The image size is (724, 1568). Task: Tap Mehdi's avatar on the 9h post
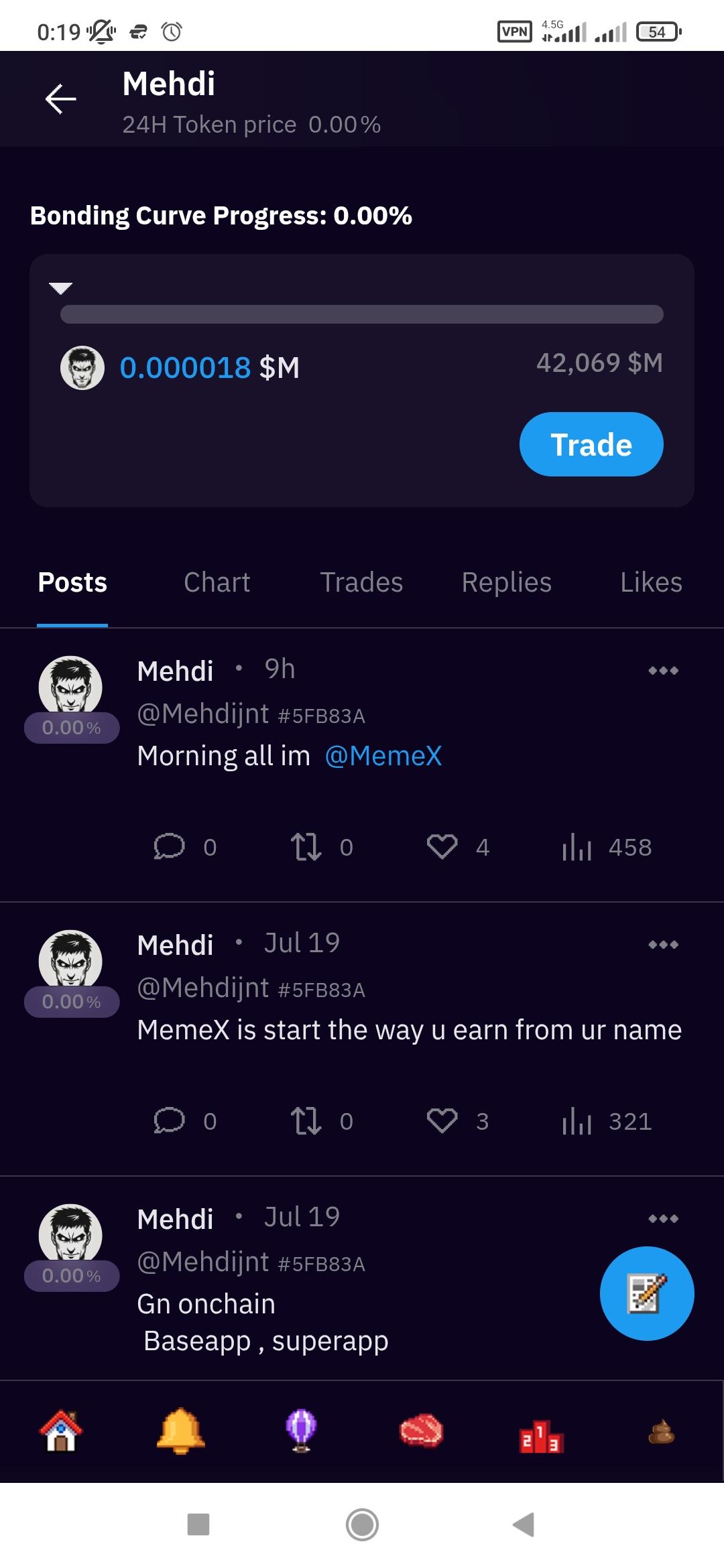tap(70, 685)
